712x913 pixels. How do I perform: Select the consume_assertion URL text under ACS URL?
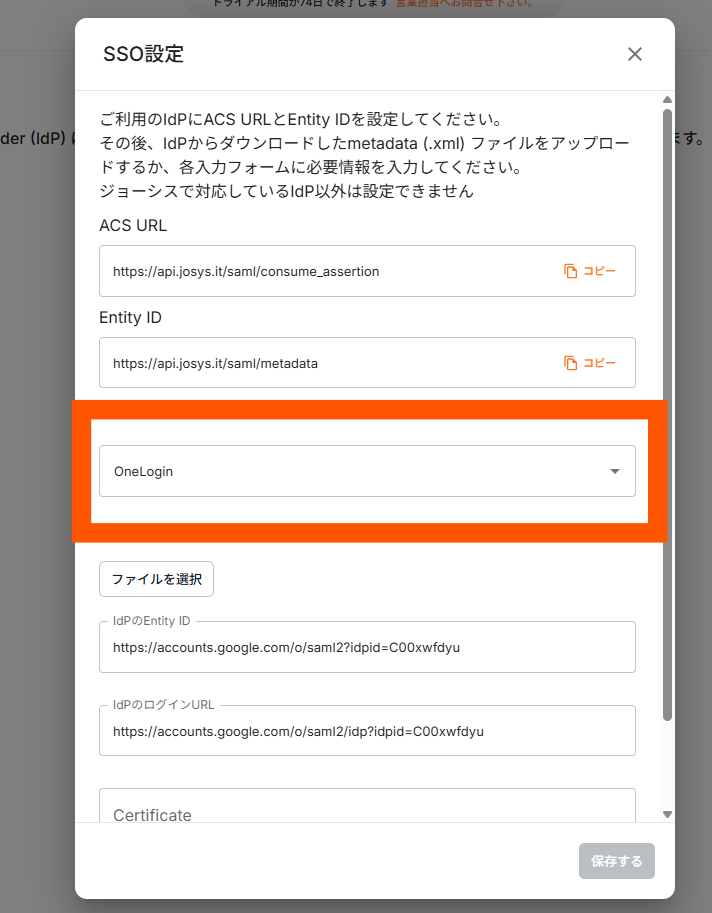click(246, 271)
